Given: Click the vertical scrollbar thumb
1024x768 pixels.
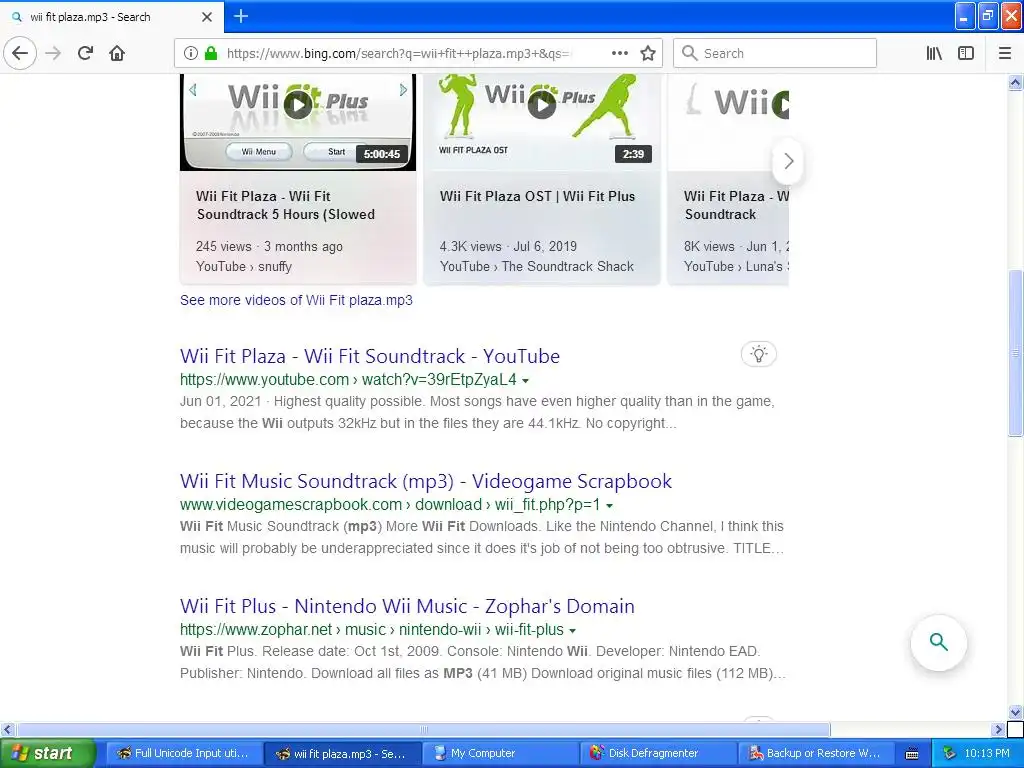Looking at the screenshot, I should (1015, 353).
